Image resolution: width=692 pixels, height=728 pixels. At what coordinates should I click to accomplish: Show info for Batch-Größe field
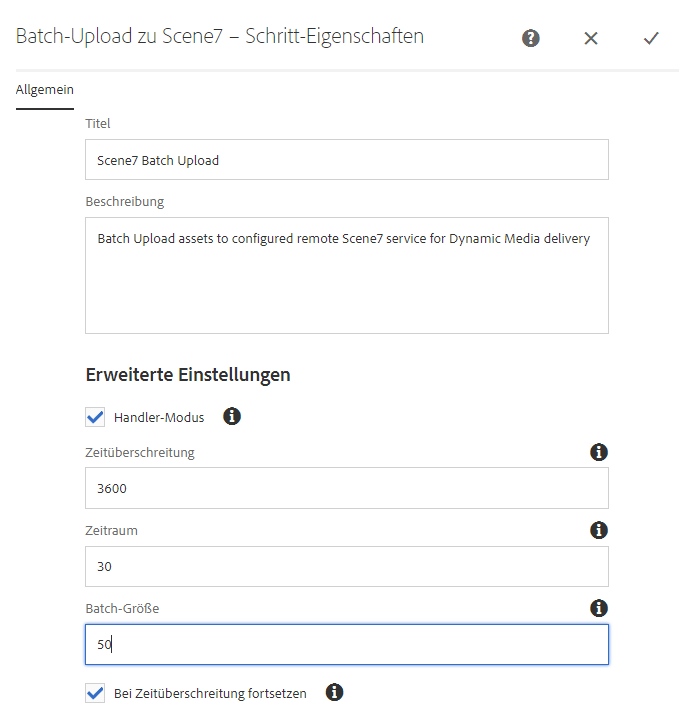tap(599, 608)
